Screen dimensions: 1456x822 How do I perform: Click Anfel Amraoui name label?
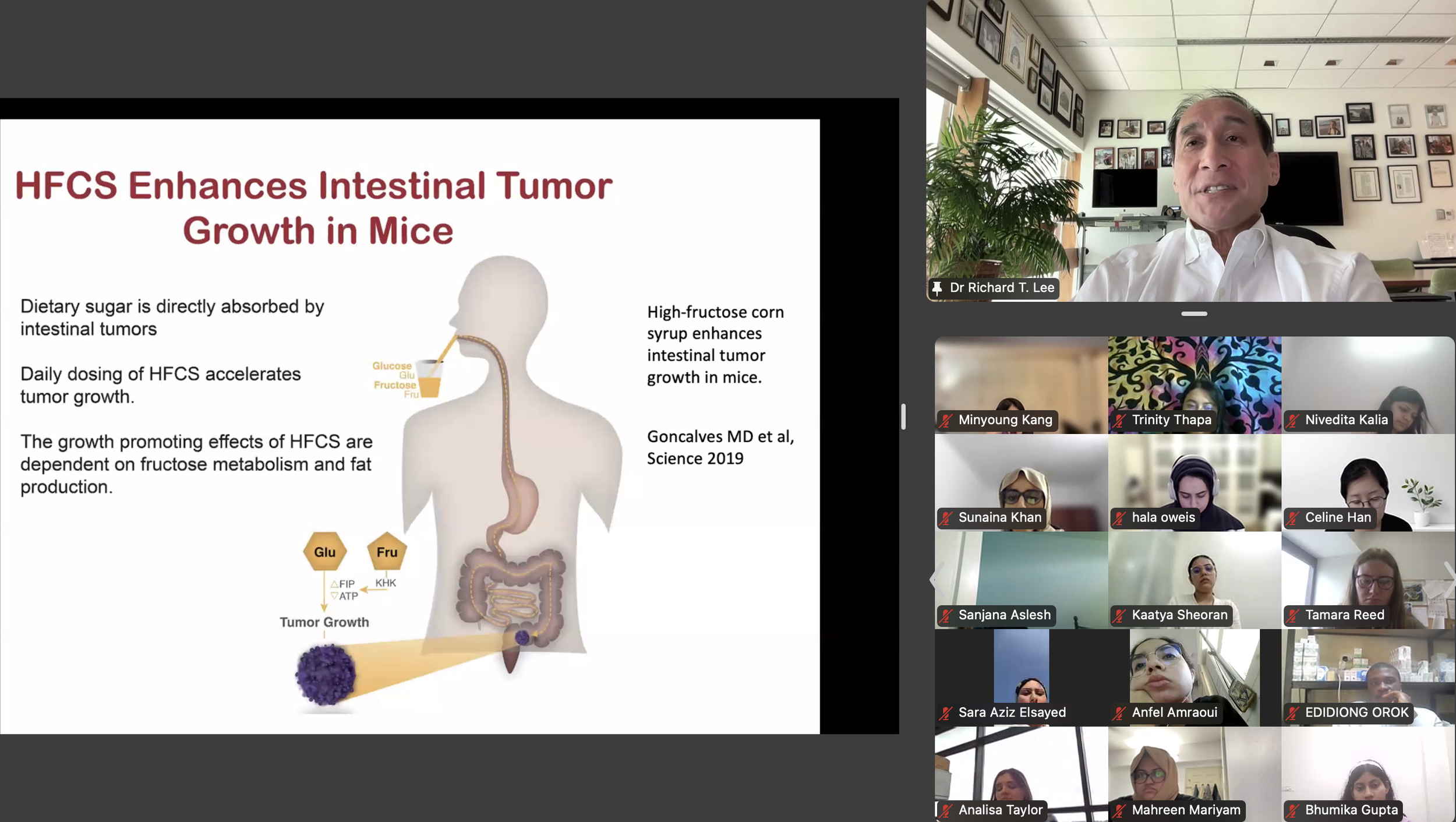coord(1174,712)
